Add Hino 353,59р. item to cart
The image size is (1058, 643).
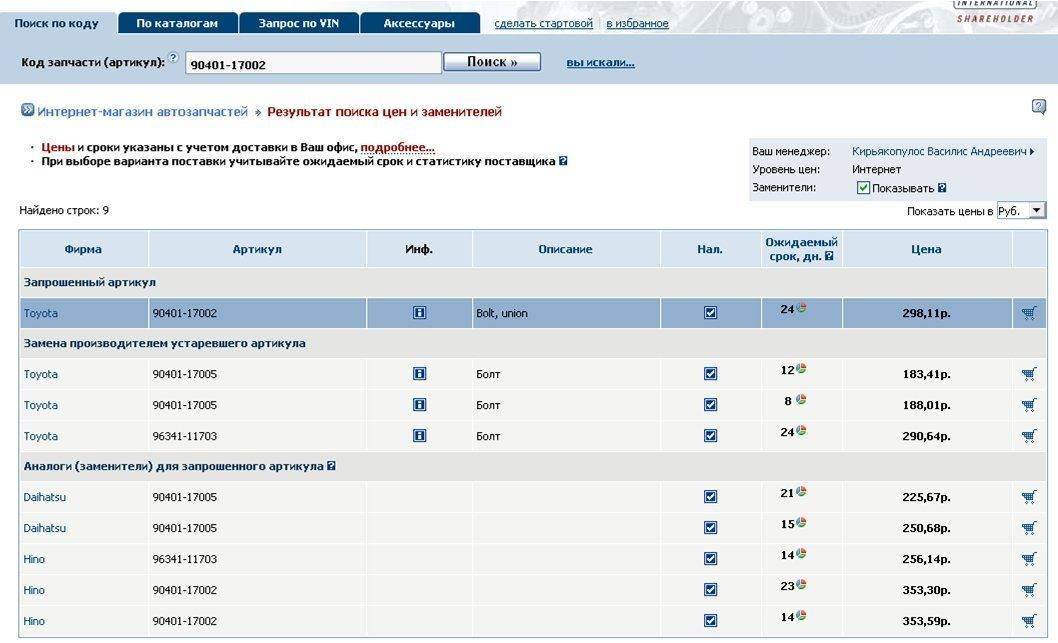point(1028,621)
